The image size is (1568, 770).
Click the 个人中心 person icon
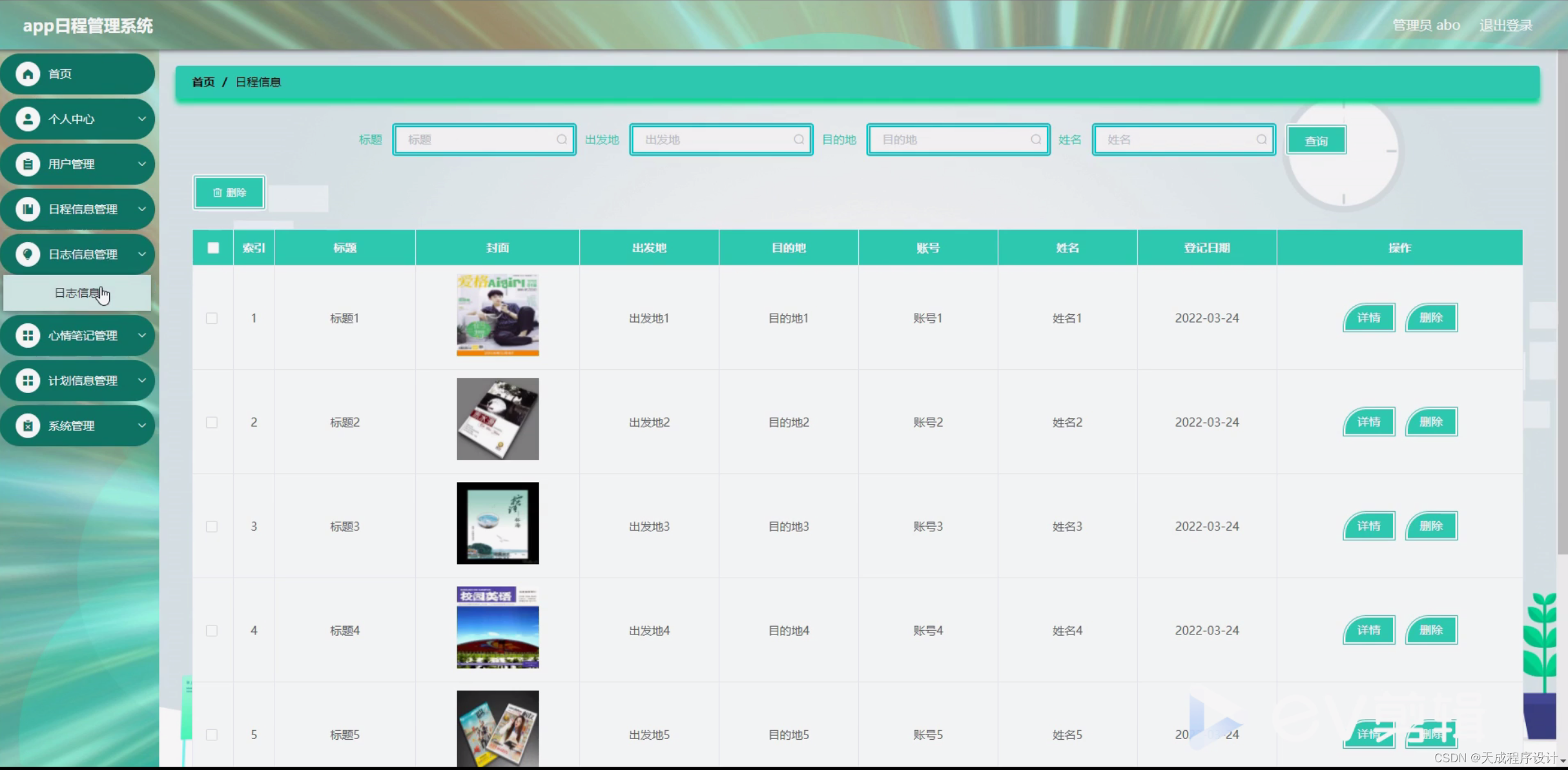[28, 119]
